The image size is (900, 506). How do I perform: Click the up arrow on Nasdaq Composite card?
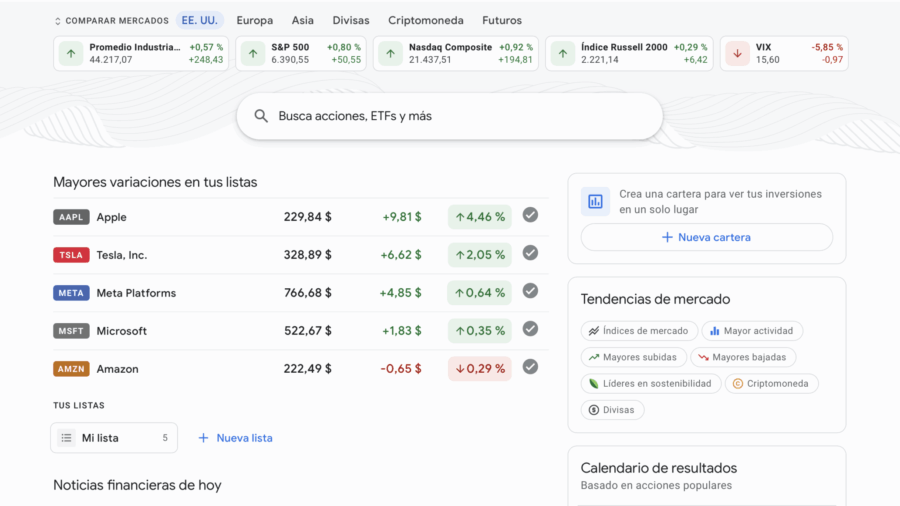pos(390,53)
